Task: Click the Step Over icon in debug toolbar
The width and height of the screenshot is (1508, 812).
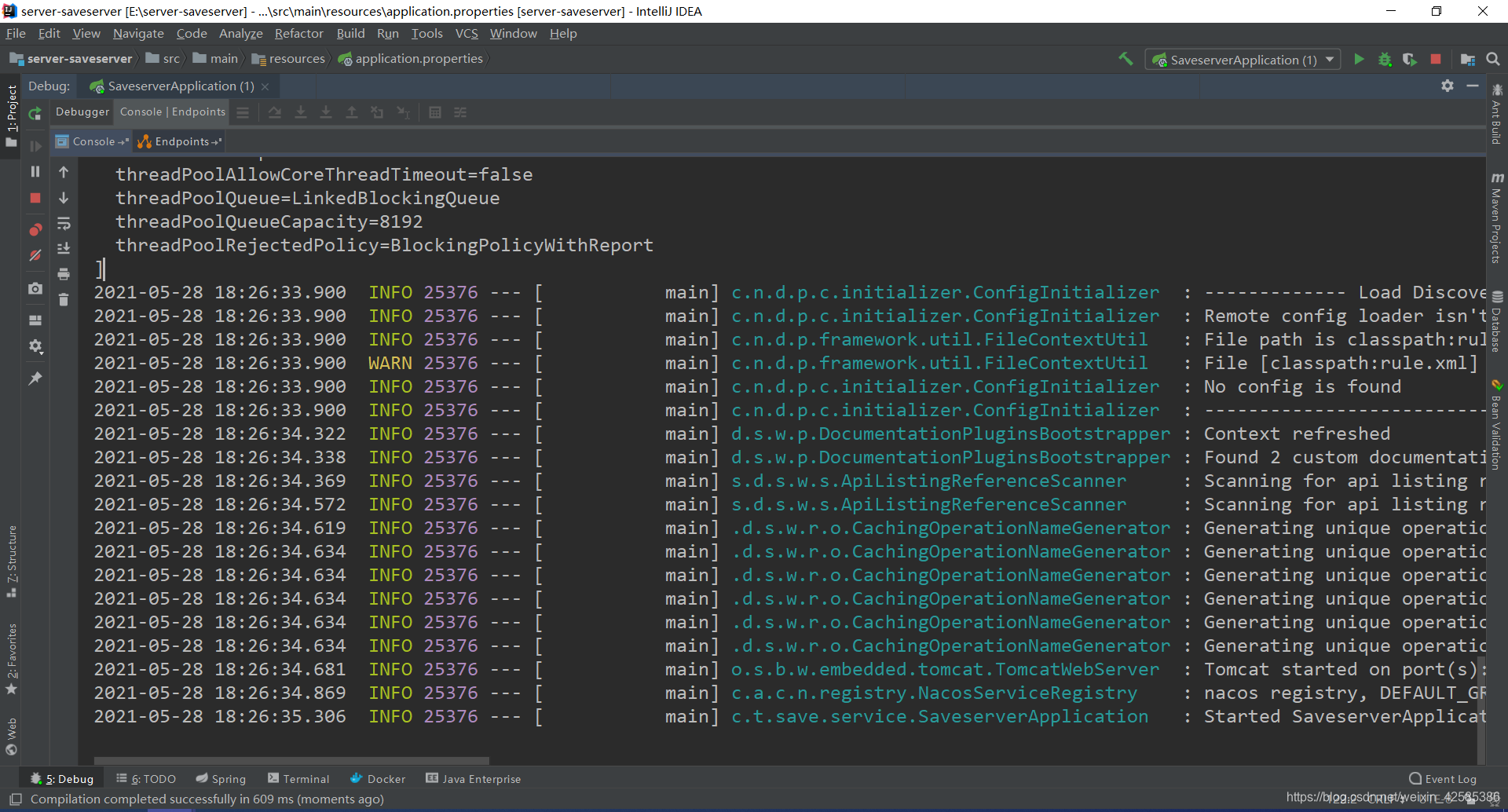Action: click(274, 112)
